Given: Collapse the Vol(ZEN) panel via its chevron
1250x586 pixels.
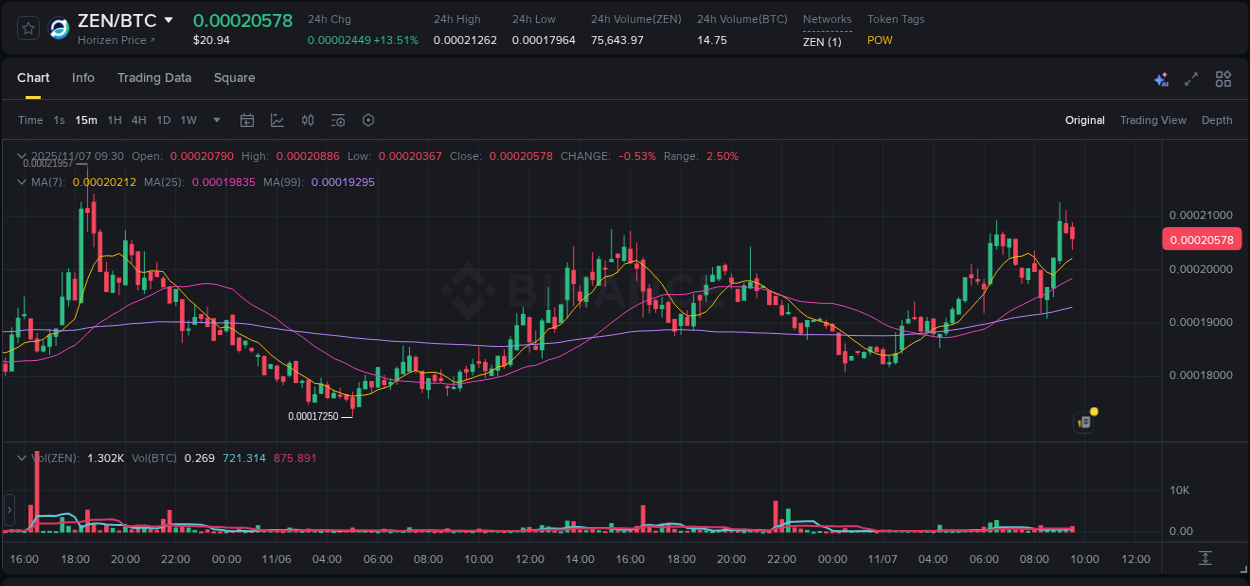Looking at the screenshot, I should pos(21,456).
